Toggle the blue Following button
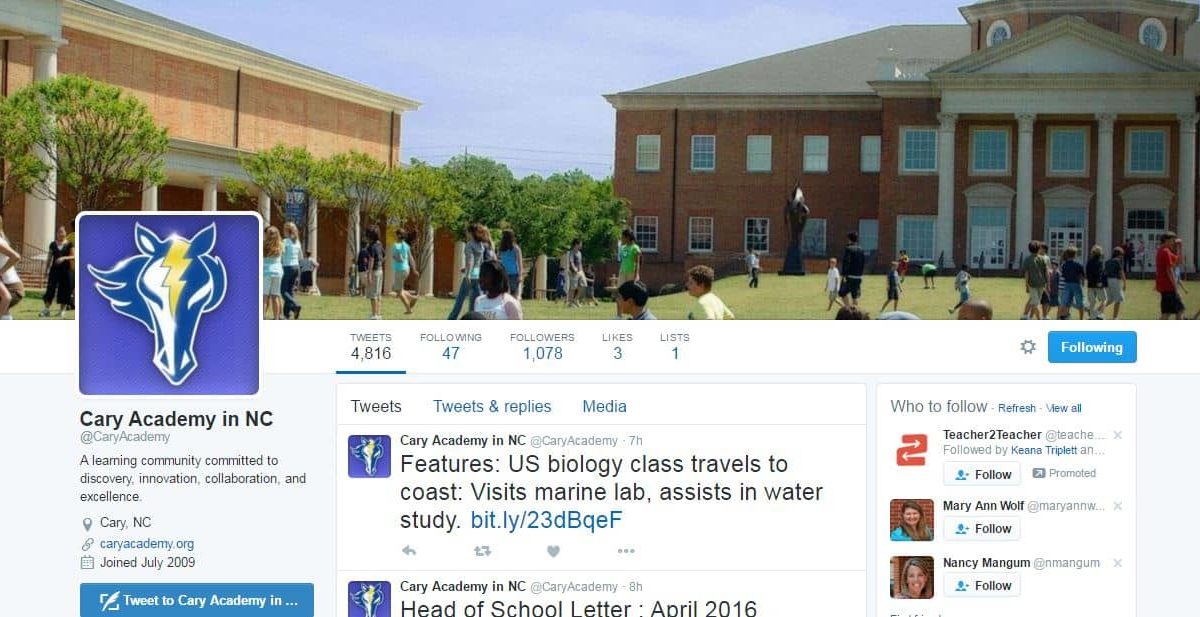The width and height of the screenshot is (1200, 617). [x=1092, y=347]
